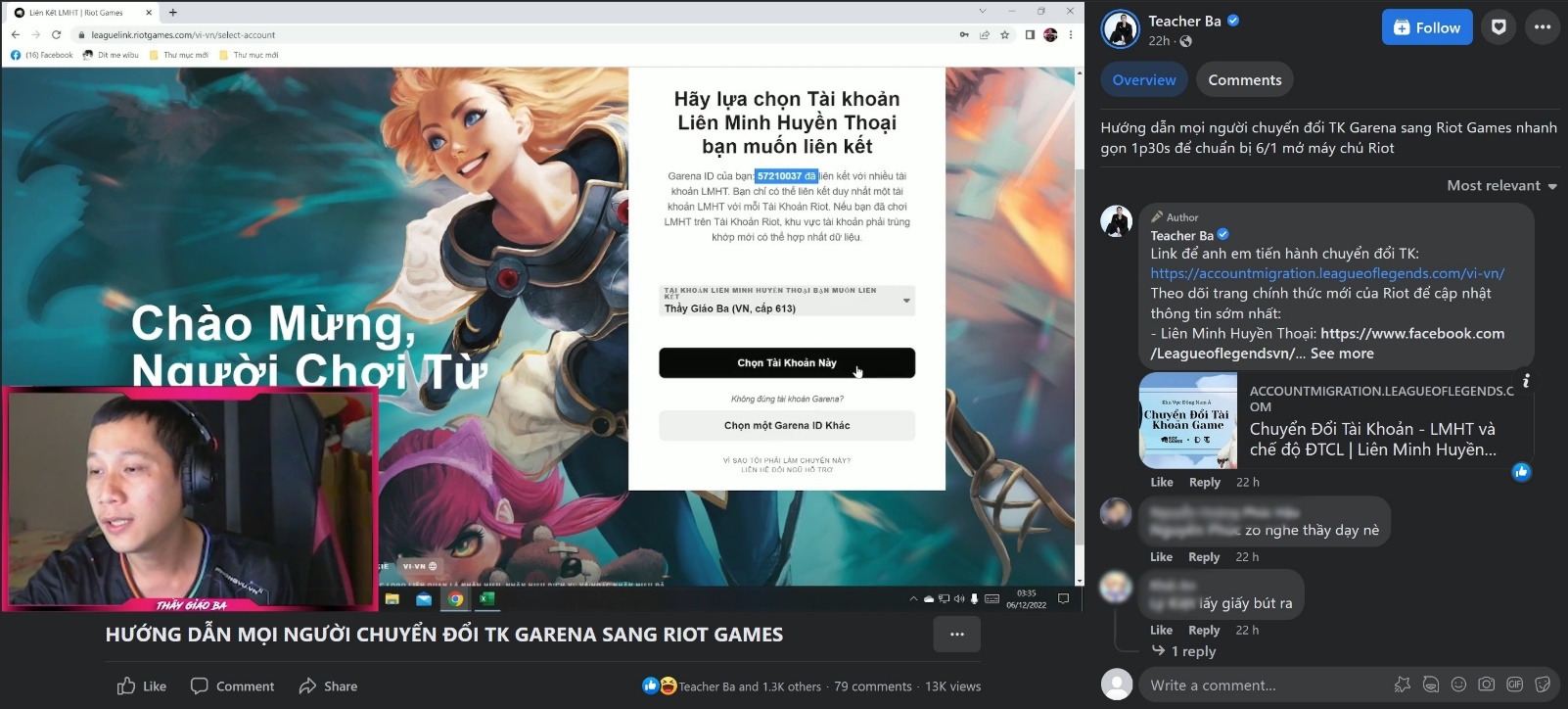Open the sticker picker icon at the comment box end
Viewport: 1568px width, 709px height.
click(x=1544, y=685)
